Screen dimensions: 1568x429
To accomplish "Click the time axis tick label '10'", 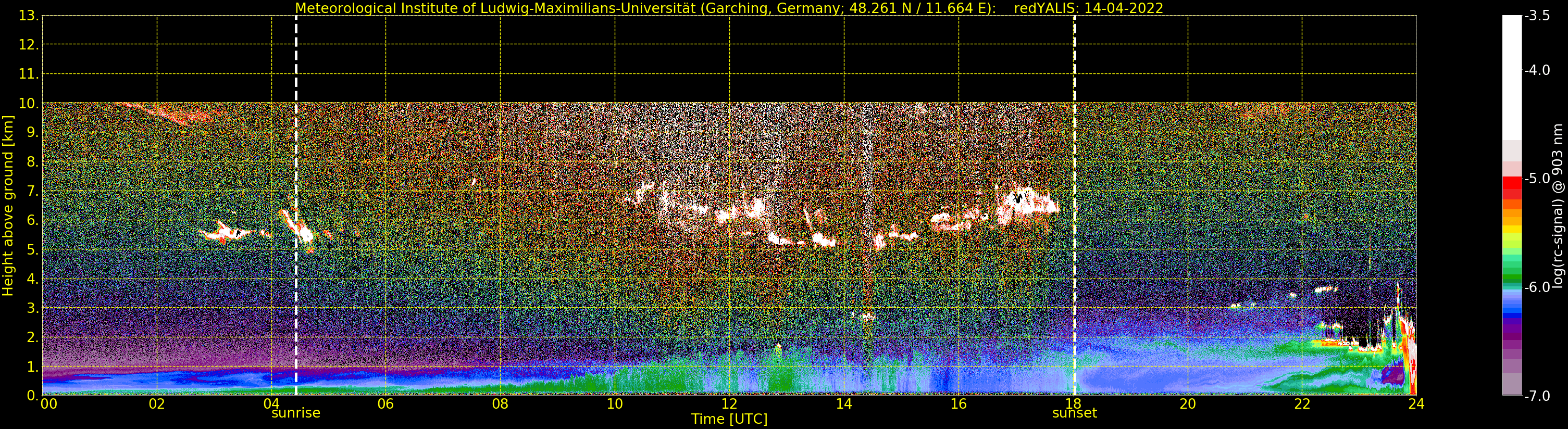I will [x=615, y=403].
